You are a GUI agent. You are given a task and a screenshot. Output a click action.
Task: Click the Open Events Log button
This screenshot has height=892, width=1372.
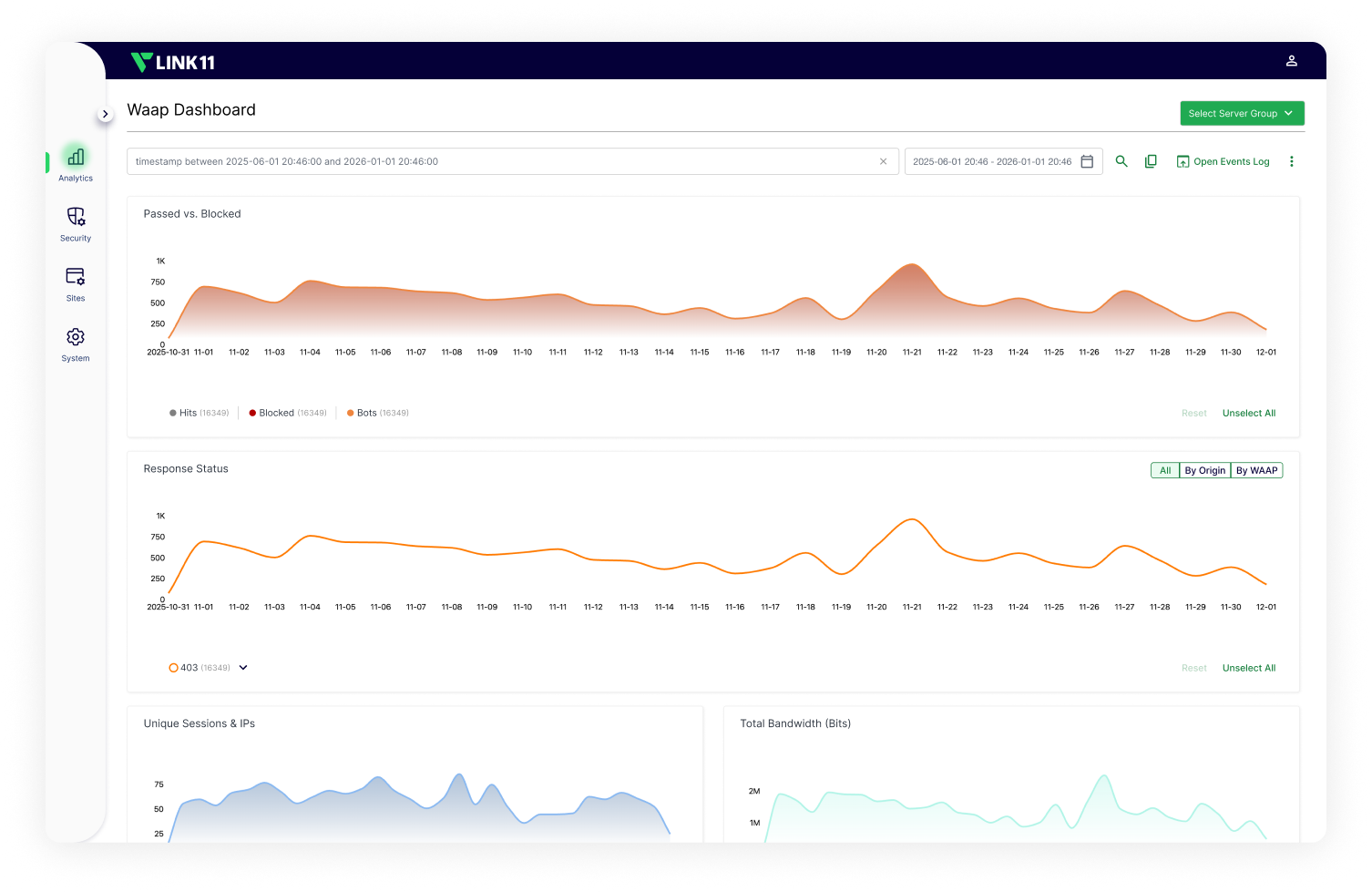[1223, 161]
